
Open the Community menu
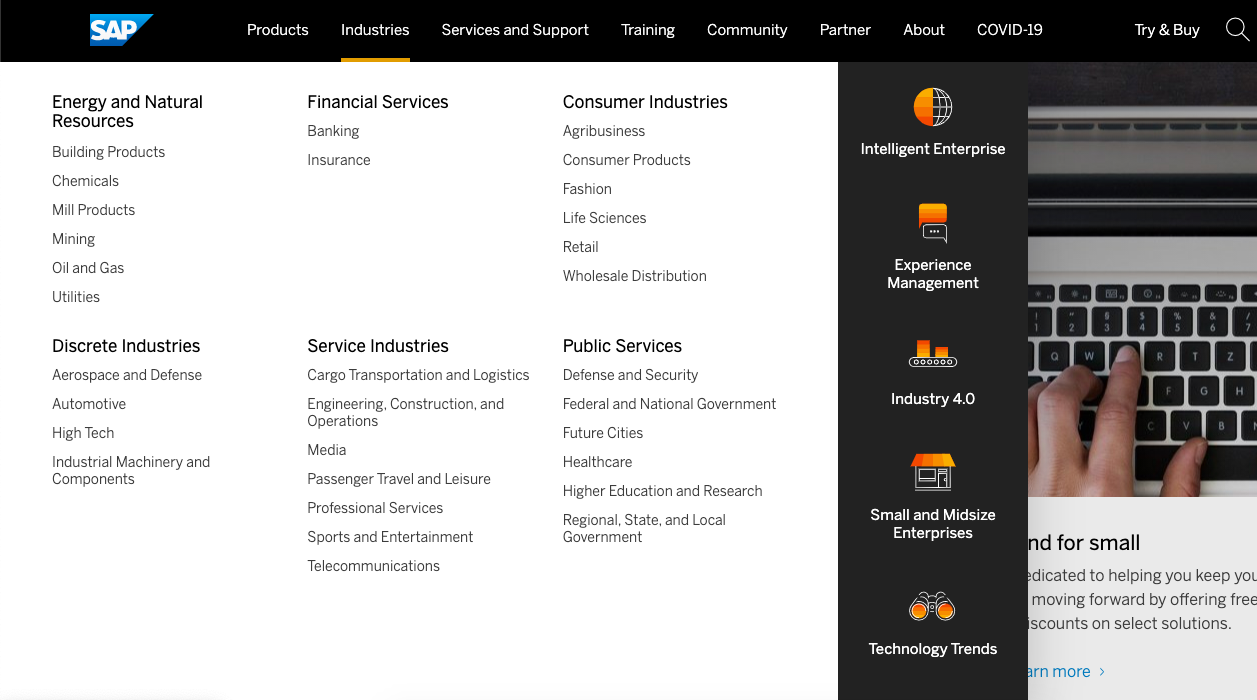(747, 30)
